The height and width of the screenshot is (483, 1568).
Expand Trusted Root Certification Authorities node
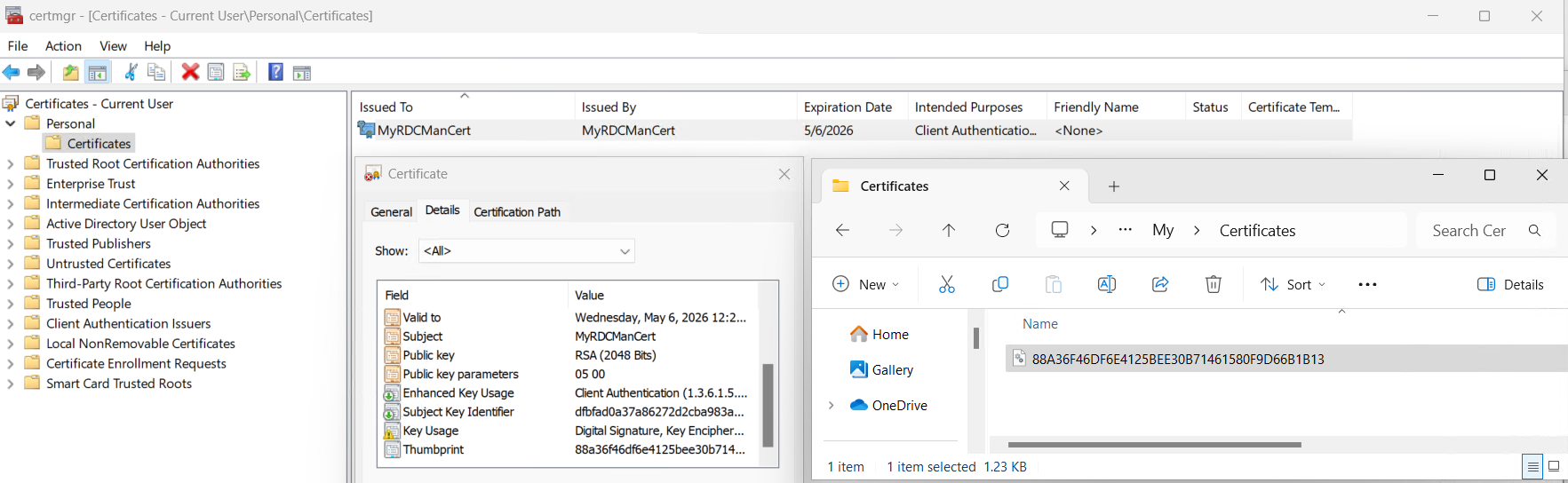pos(11,163)
